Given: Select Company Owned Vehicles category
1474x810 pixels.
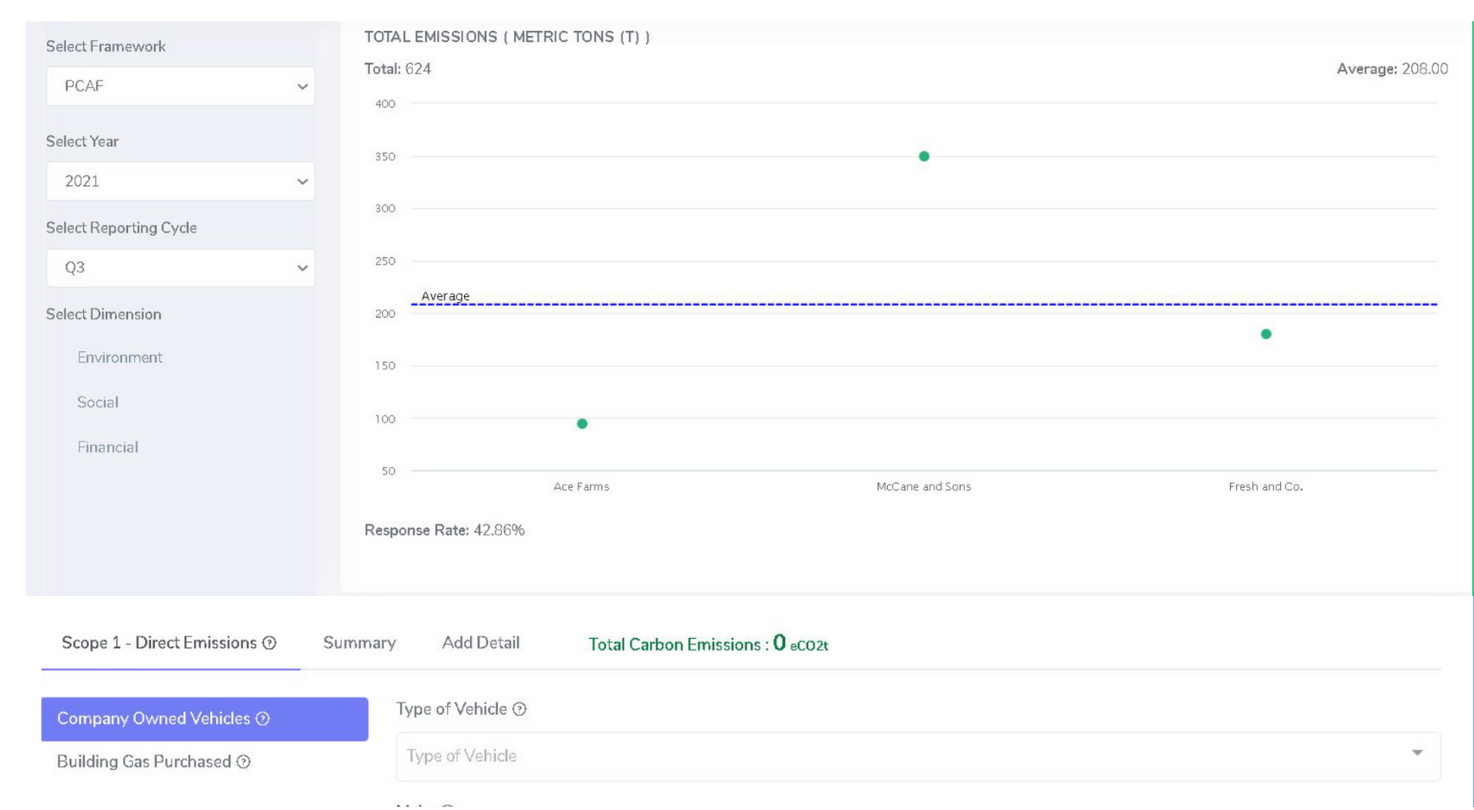Looking at the screenshot, I should [154, 719].
